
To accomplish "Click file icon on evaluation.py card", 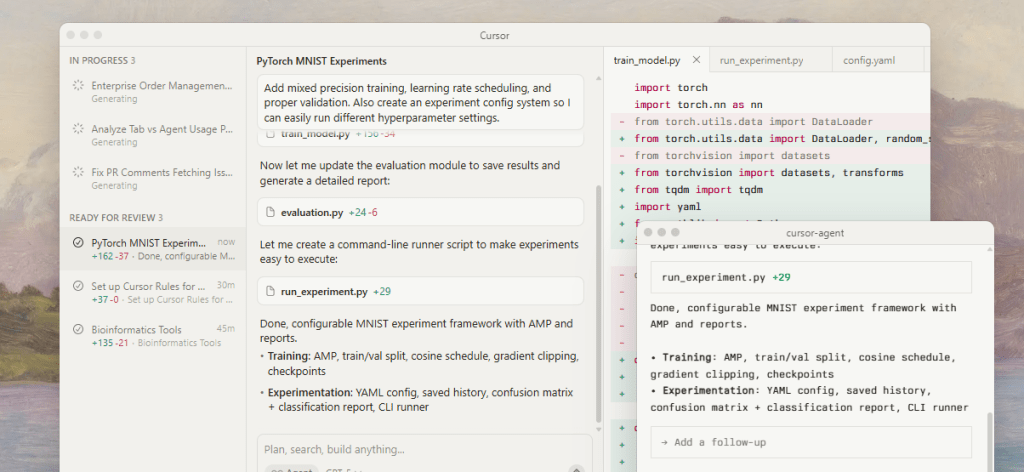I will pyautogui.click(x=271, y=212).
